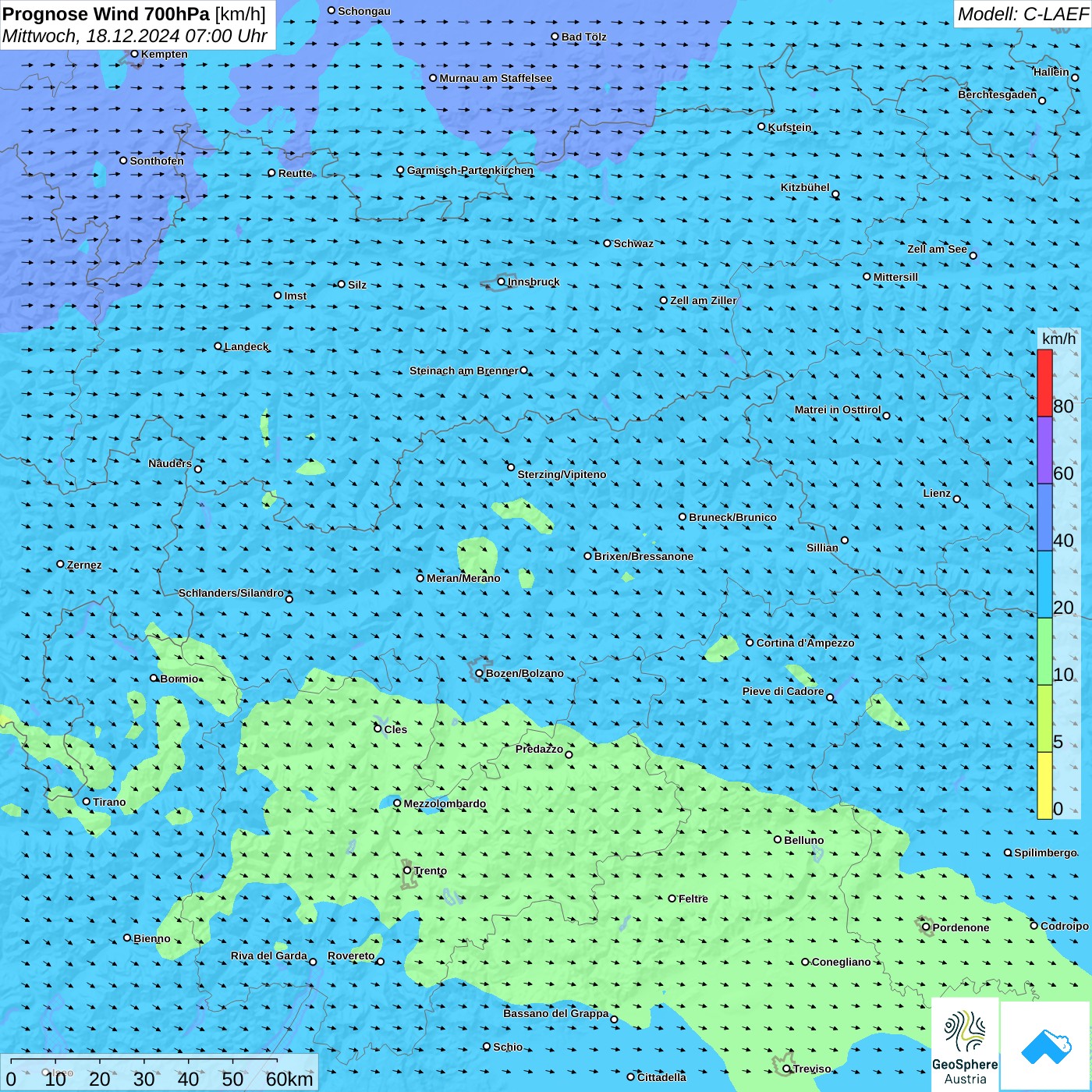Click the Modell: C-LAEF label

(x=1023, y=14)
